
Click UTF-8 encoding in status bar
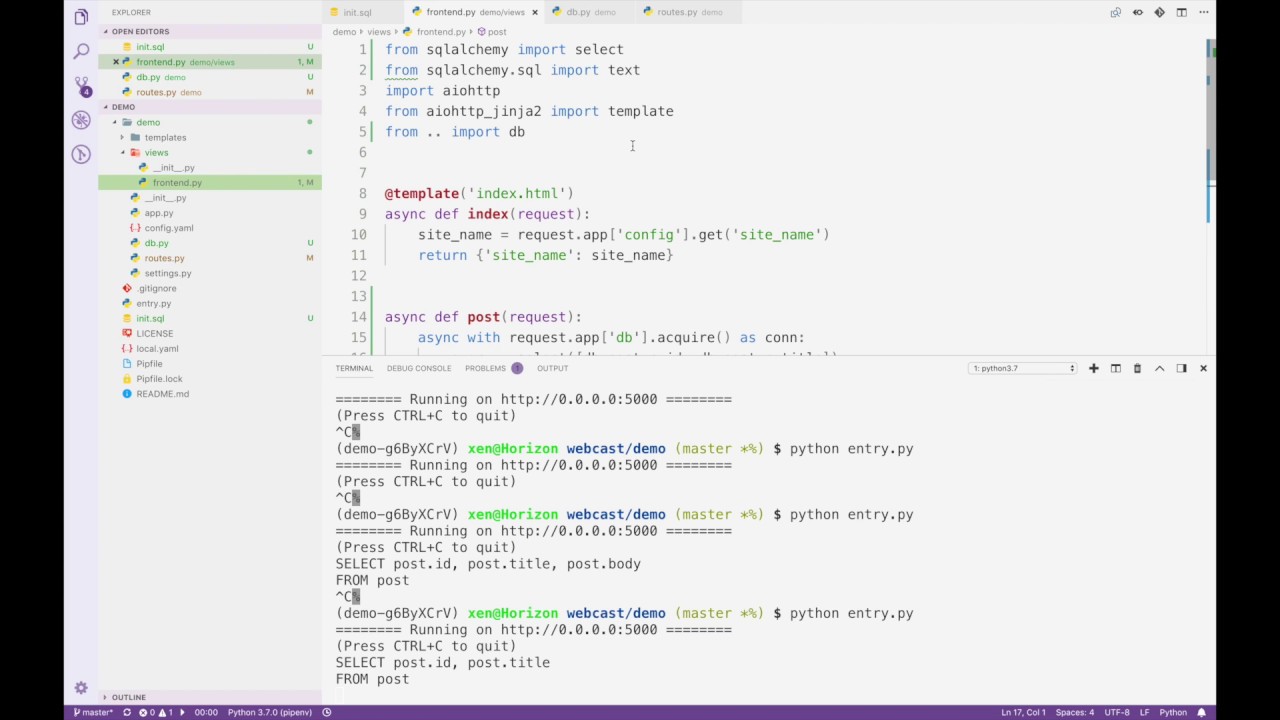click(1117, 712)
